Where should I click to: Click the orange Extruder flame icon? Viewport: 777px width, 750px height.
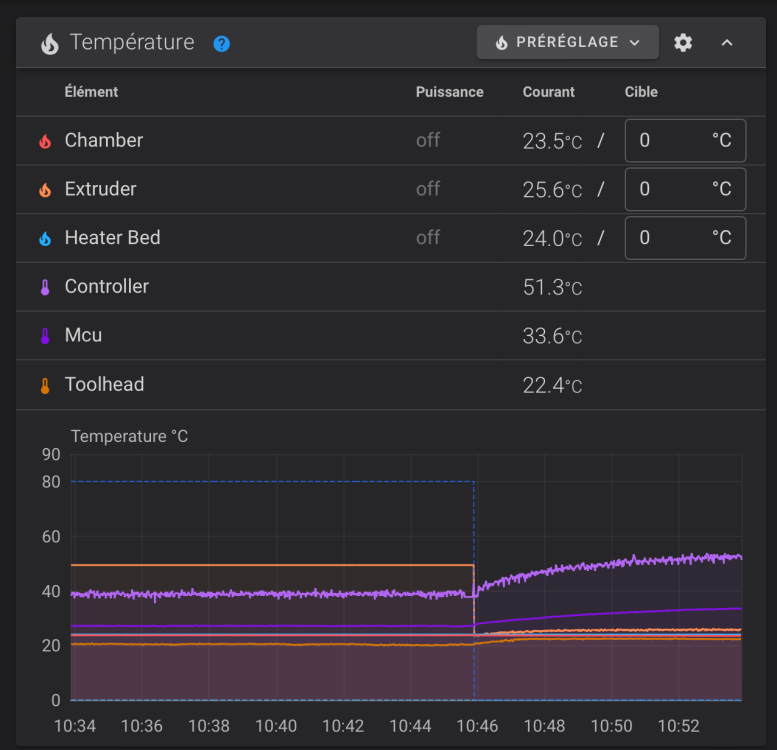point(45,190)
